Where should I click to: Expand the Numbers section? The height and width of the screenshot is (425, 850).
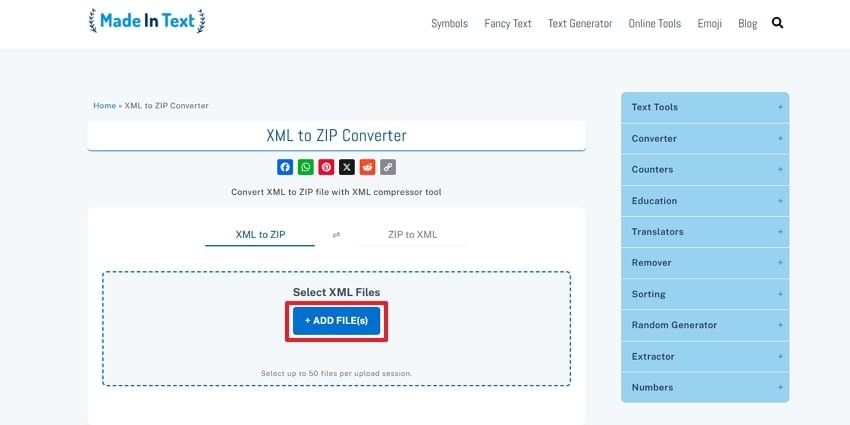coord(705,388)
